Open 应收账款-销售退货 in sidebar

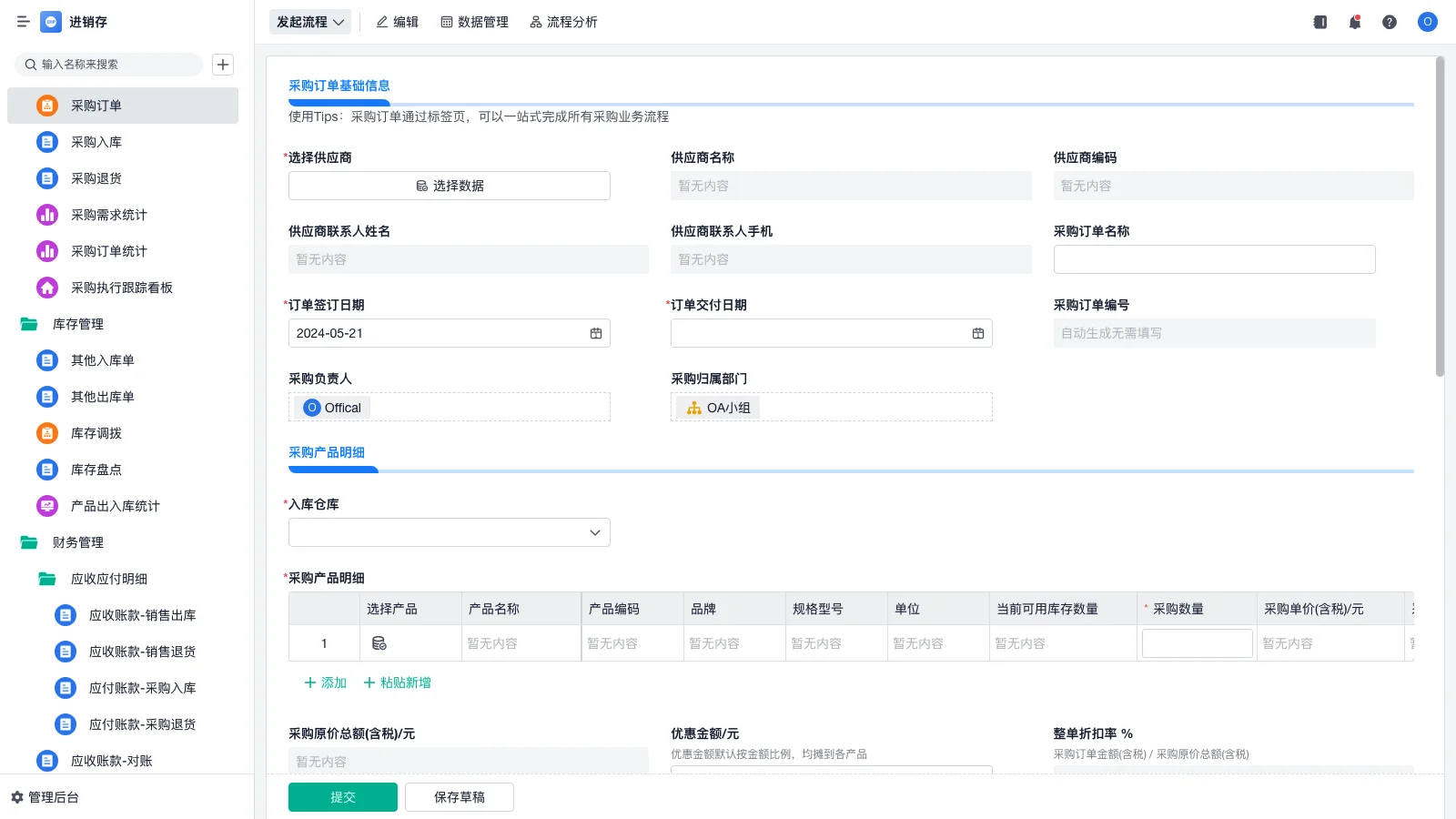(142, 652)
